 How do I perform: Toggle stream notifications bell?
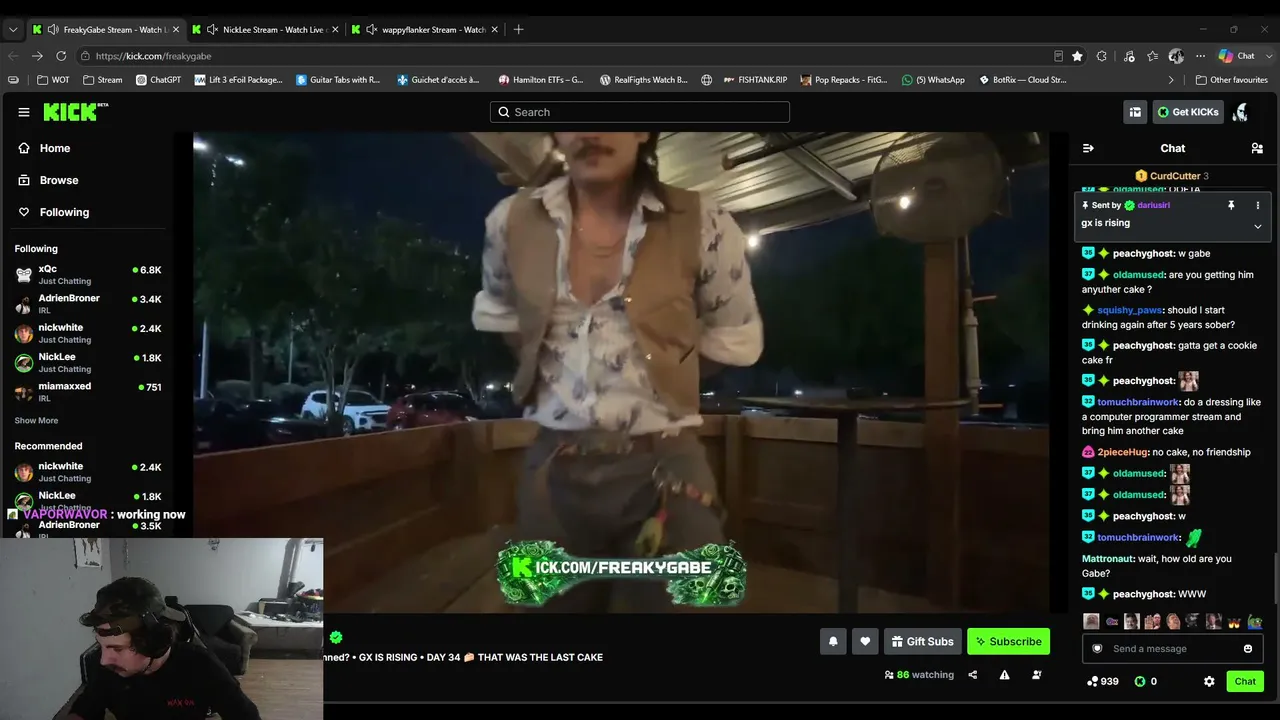point(833,642)
